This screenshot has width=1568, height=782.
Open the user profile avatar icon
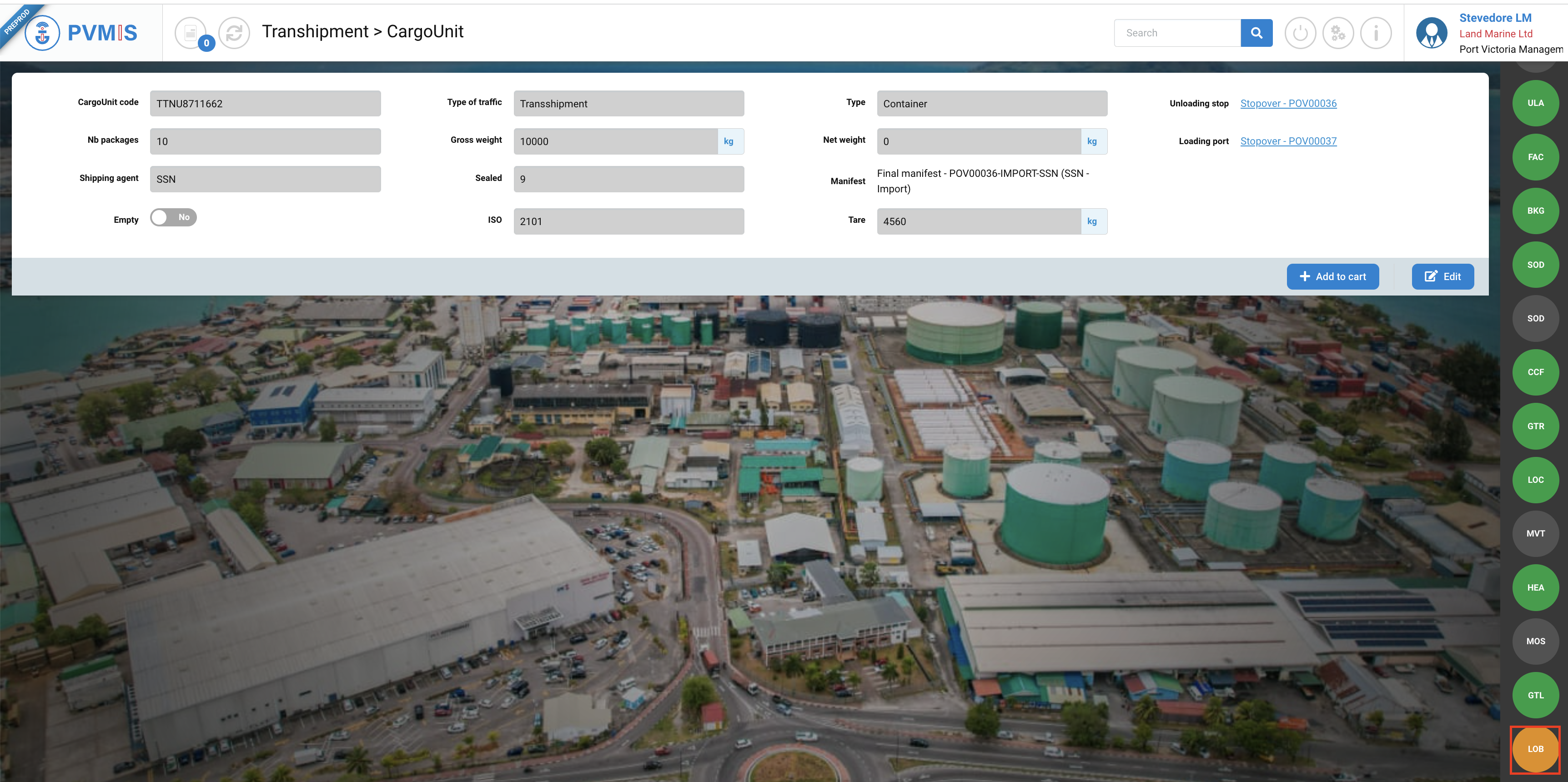pyautogui.click(x=1431, y=33)
